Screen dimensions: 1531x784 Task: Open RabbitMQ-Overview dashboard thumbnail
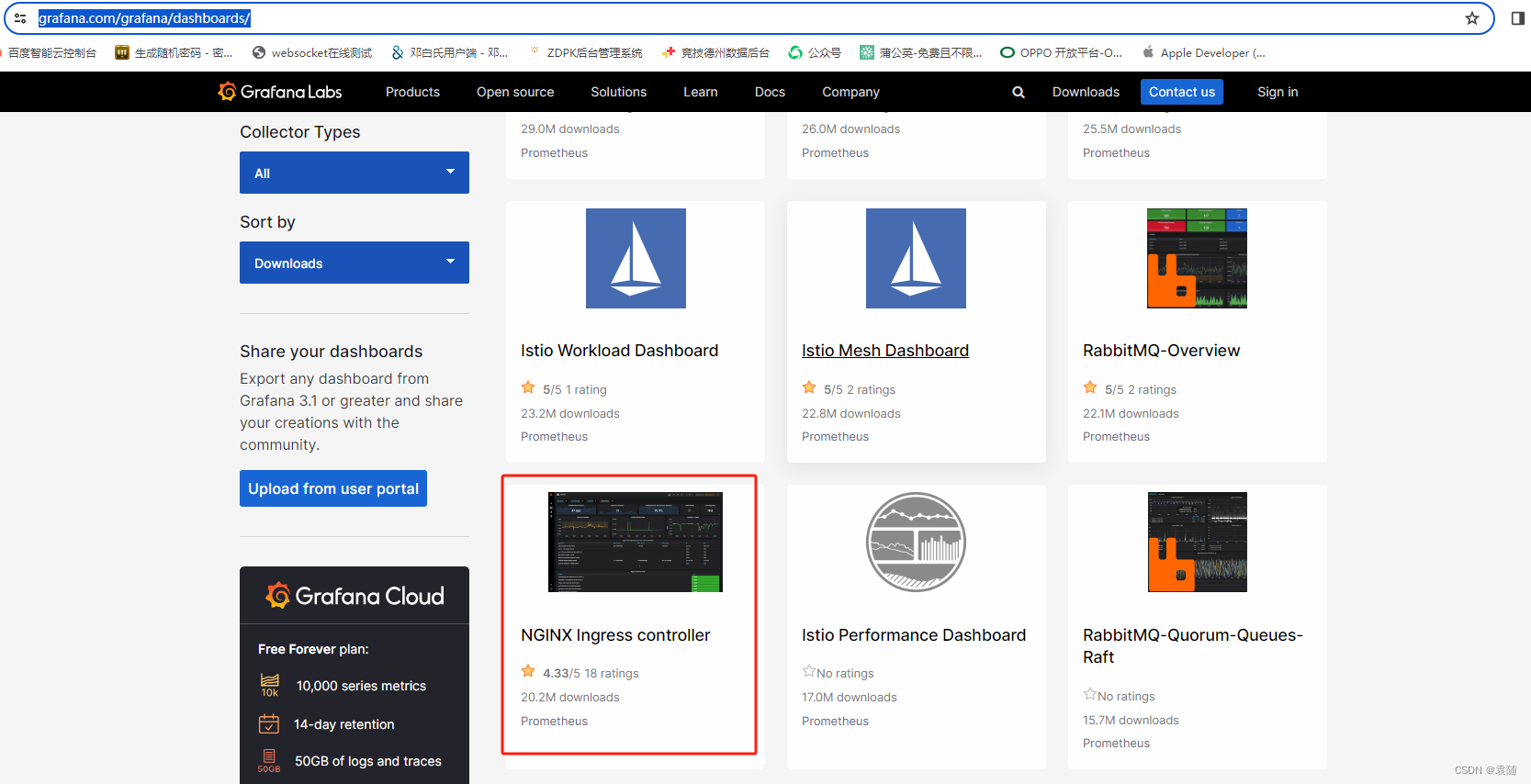pyautogui.click(x=1197, y=258)
